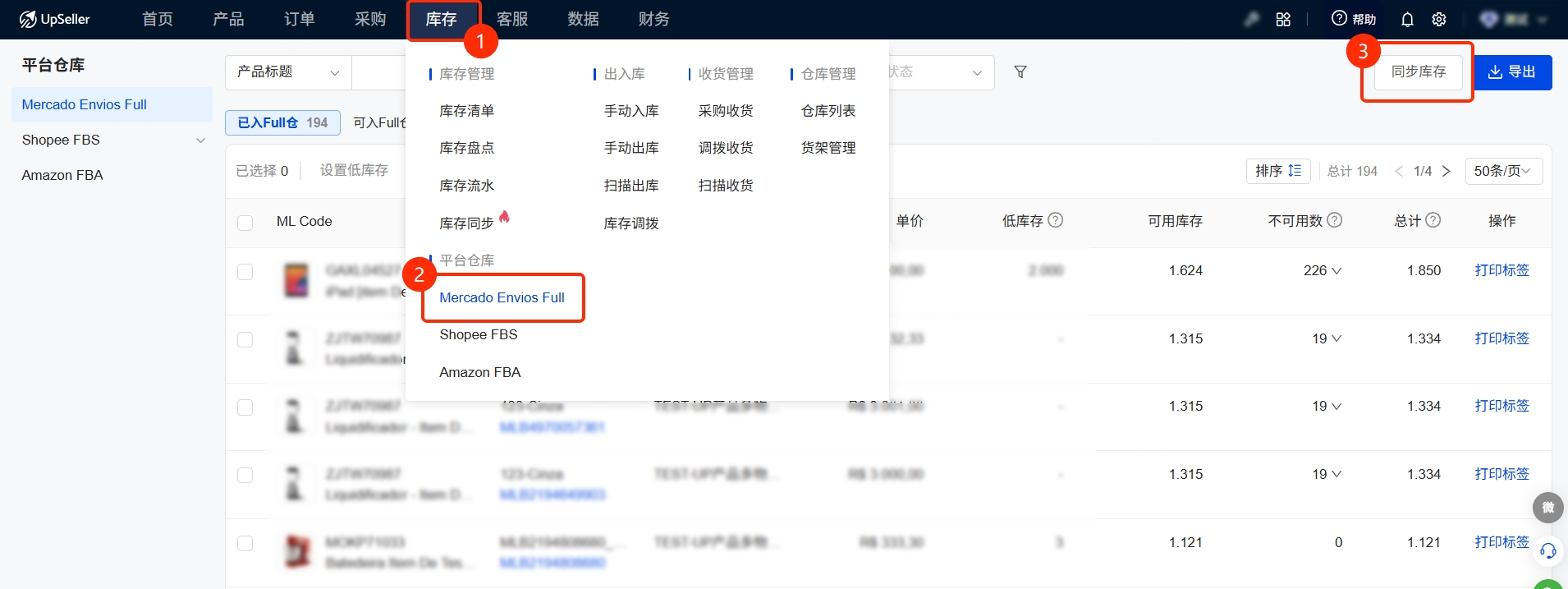The width and height of the screenshot is (1568, 589).
Task: Open the 状态 status dropdown
Action: point(942,72)
